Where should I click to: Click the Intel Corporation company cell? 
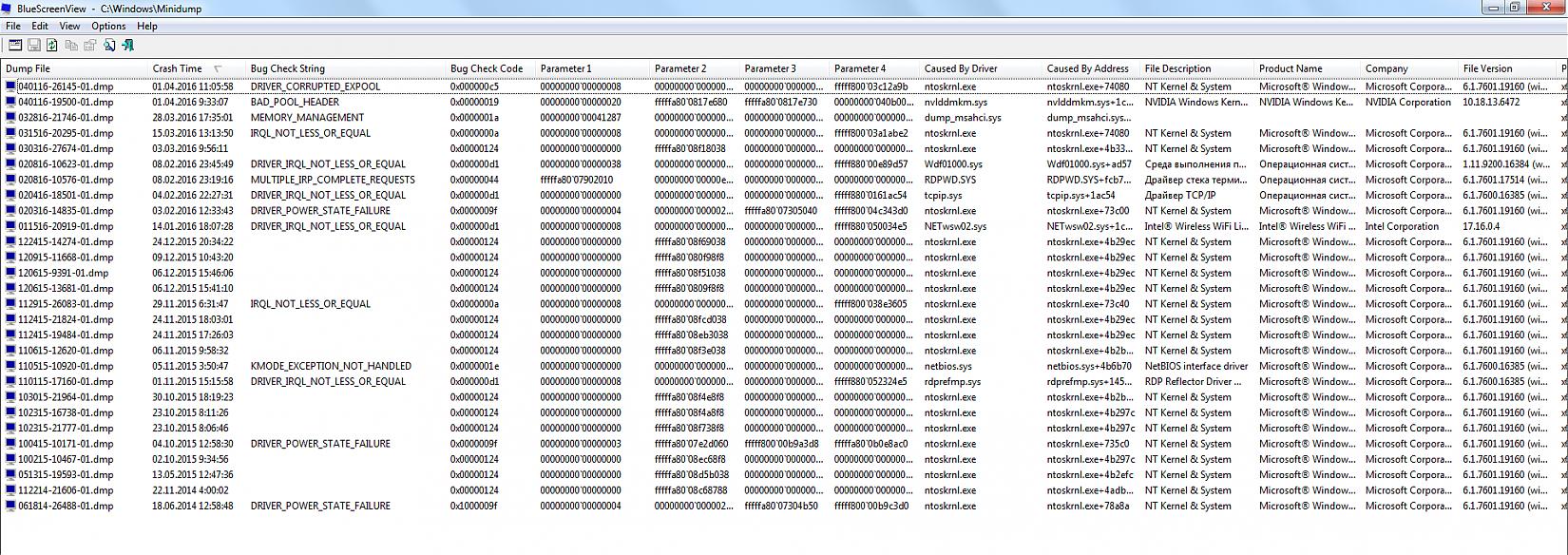coord(1402,226)
